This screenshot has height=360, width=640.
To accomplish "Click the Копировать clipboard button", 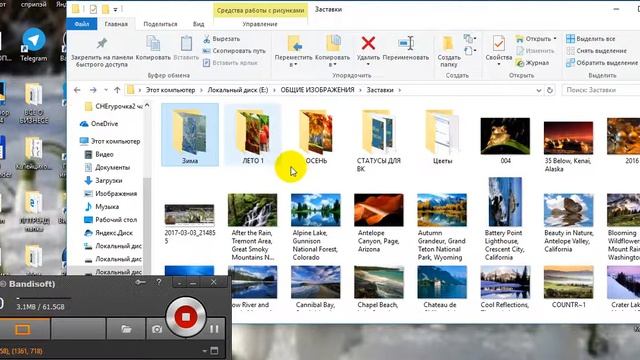I will point(153,48).
